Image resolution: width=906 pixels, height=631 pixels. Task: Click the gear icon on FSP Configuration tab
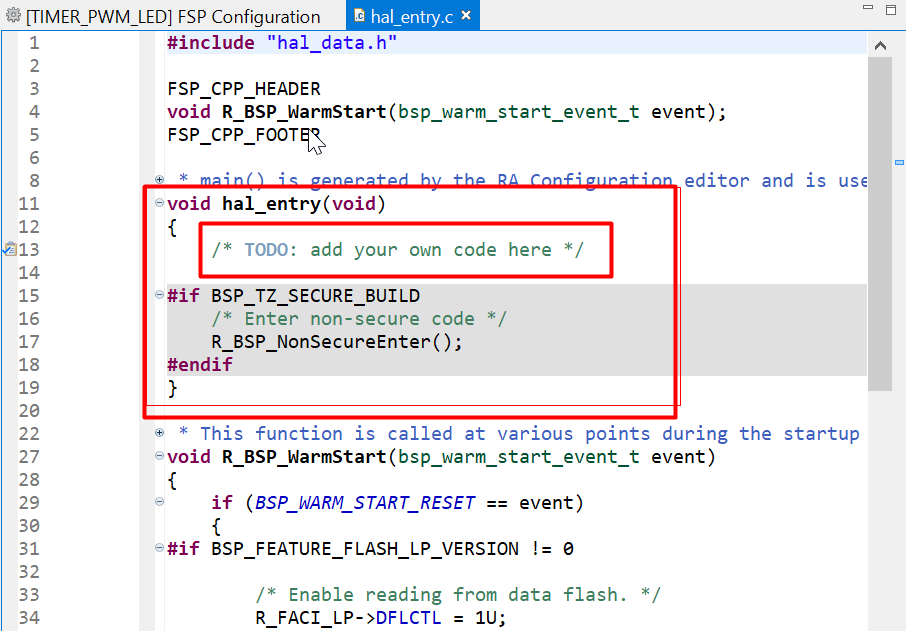(13, 16)
